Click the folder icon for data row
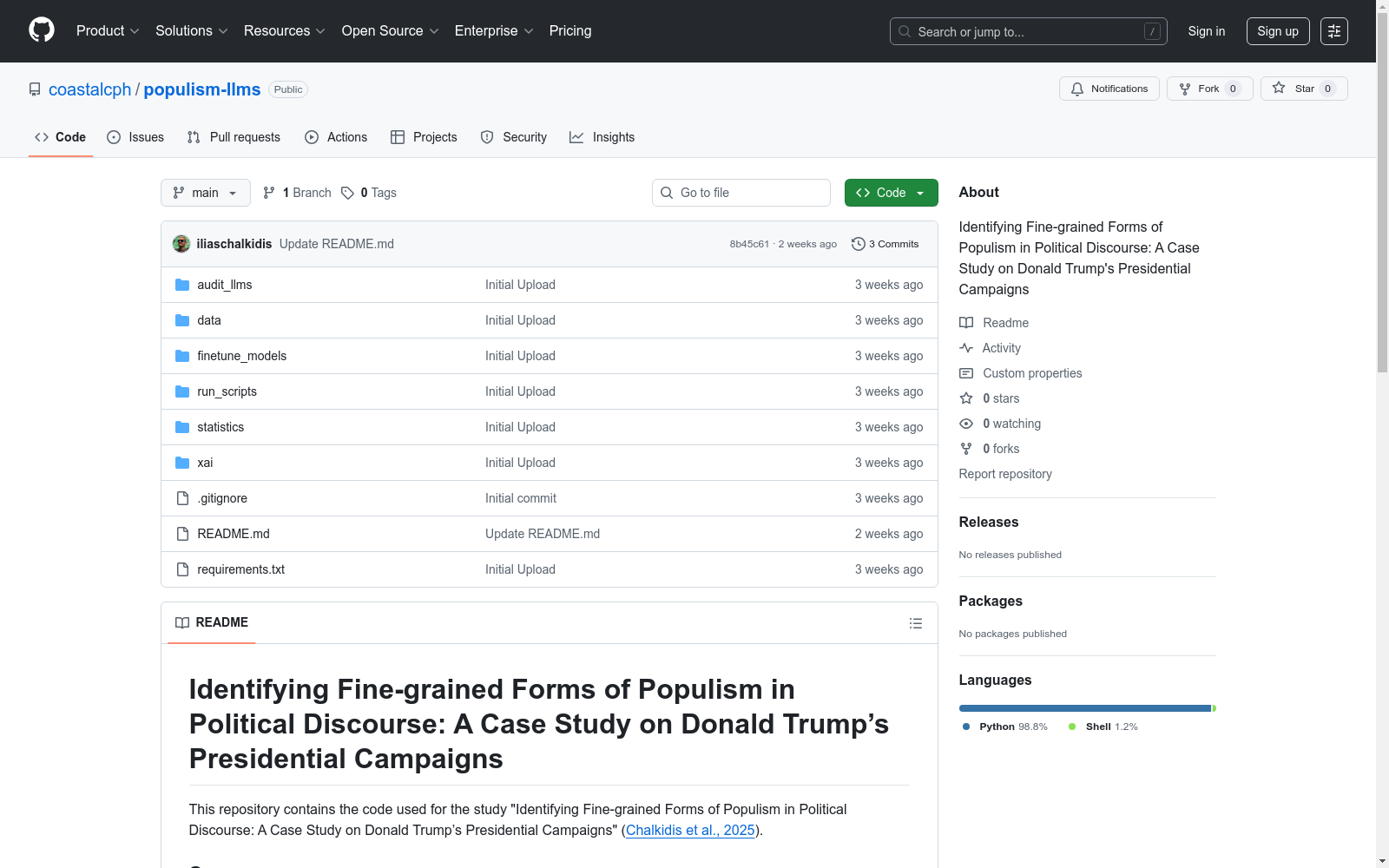Image resolution: width=1389 pixels, height=868 pixels. (x=182, y=320)
